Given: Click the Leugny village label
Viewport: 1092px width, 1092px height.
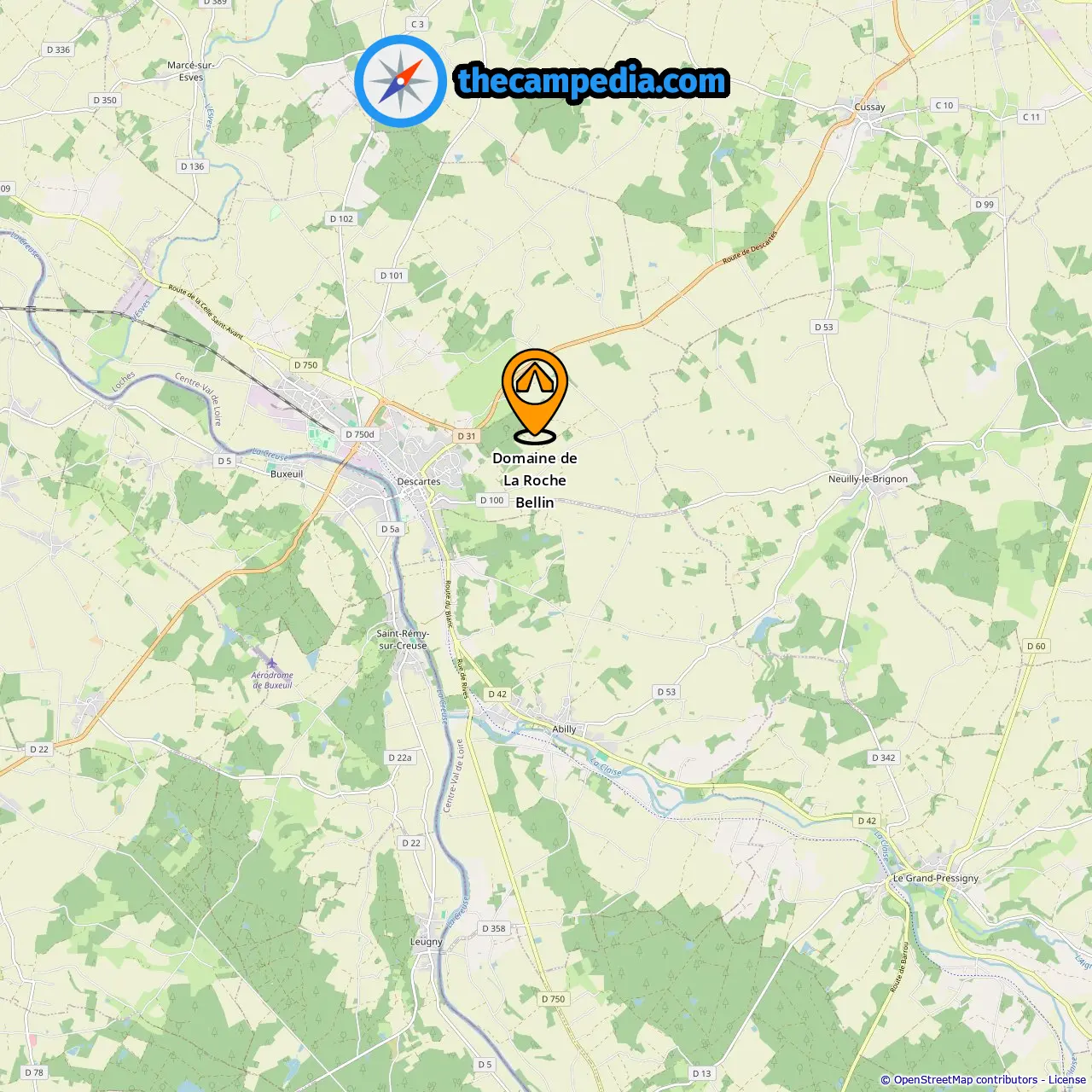Looking at the screenshot, I should [x=427, y=942].
